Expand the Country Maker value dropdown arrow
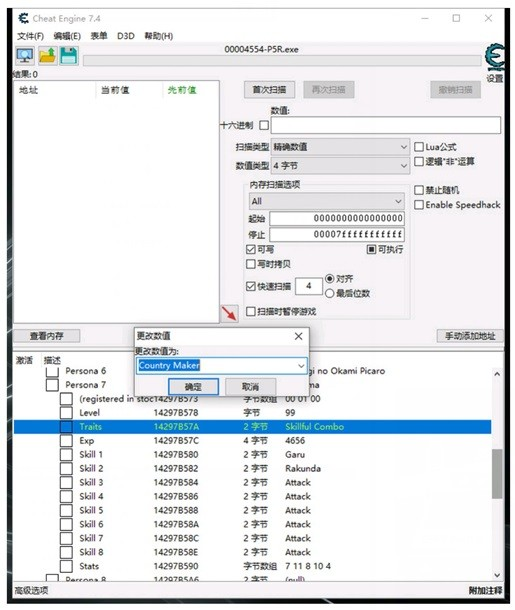 [301, 366]
